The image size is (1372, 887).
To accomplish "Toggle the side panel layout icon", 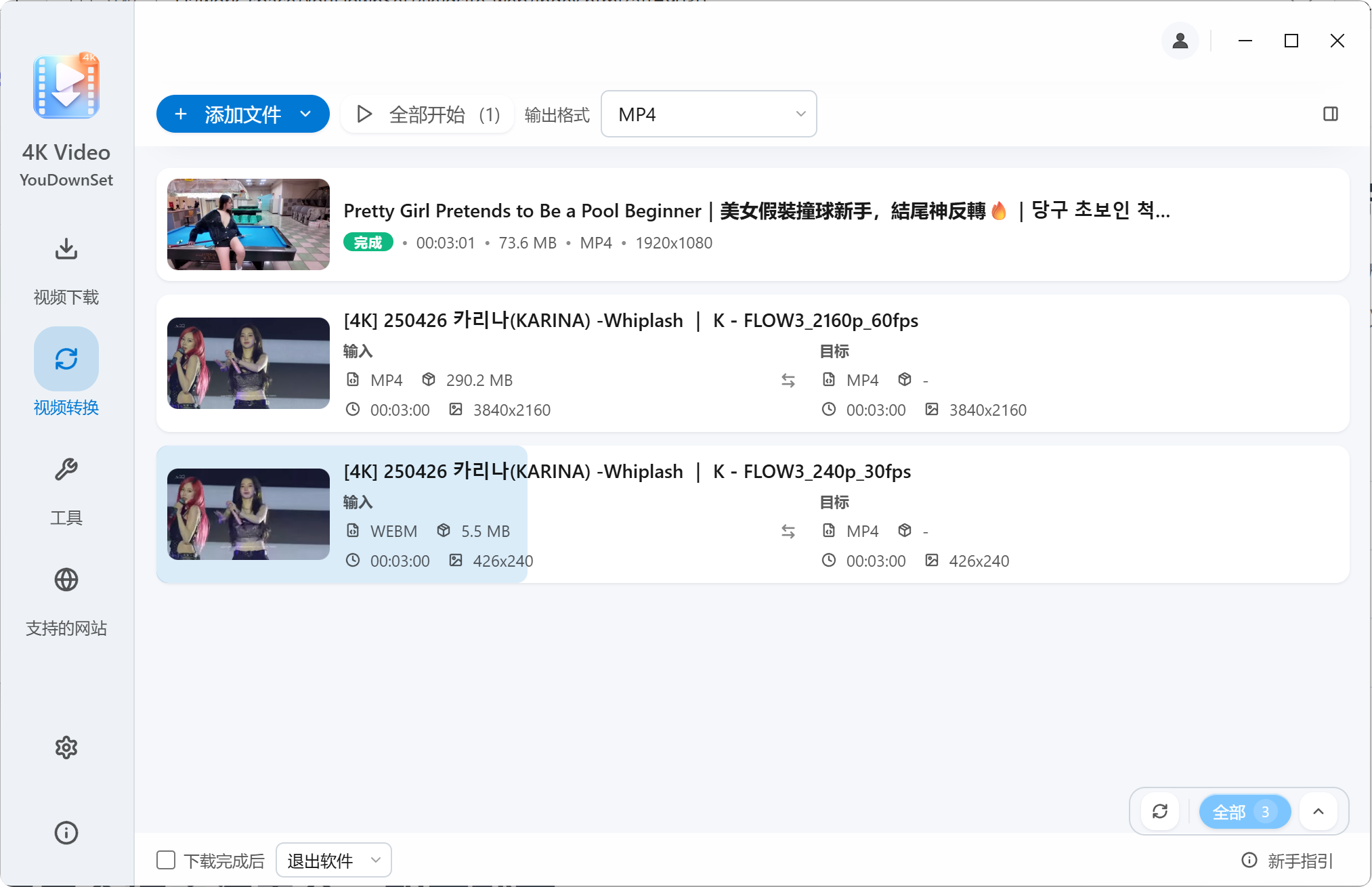I will pyautogui.click(x=1330, y=114).
